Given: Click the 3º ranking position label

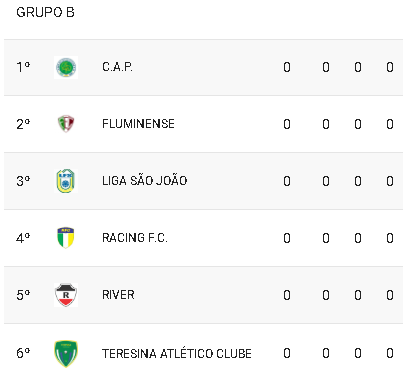Looking at the screenshot, I should [23, 181].
